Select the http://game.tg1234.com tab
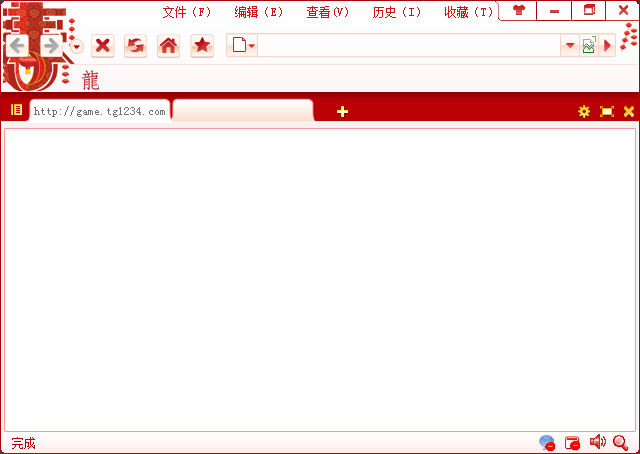Screen dimensions: 640x454 click(x=100, y=111)
